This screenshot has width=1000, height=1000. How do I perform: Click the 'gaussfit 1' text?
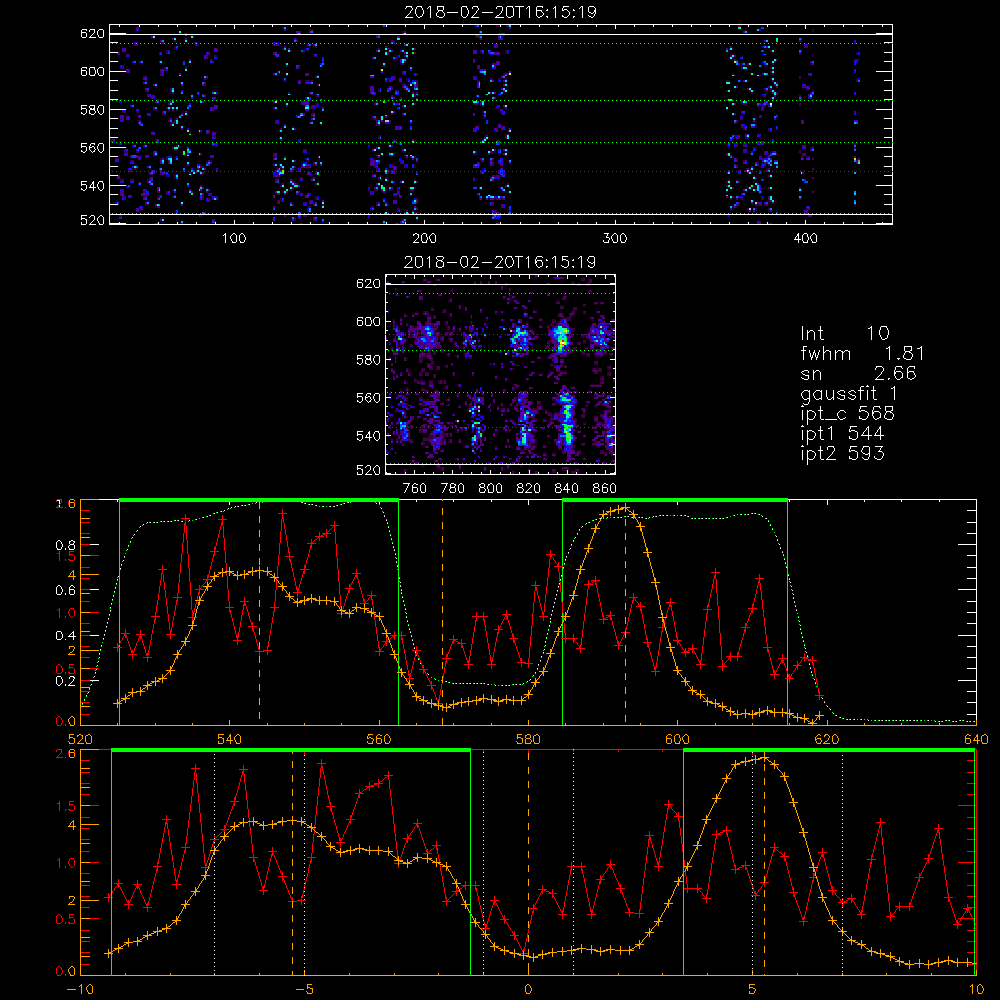coord(849,393)
